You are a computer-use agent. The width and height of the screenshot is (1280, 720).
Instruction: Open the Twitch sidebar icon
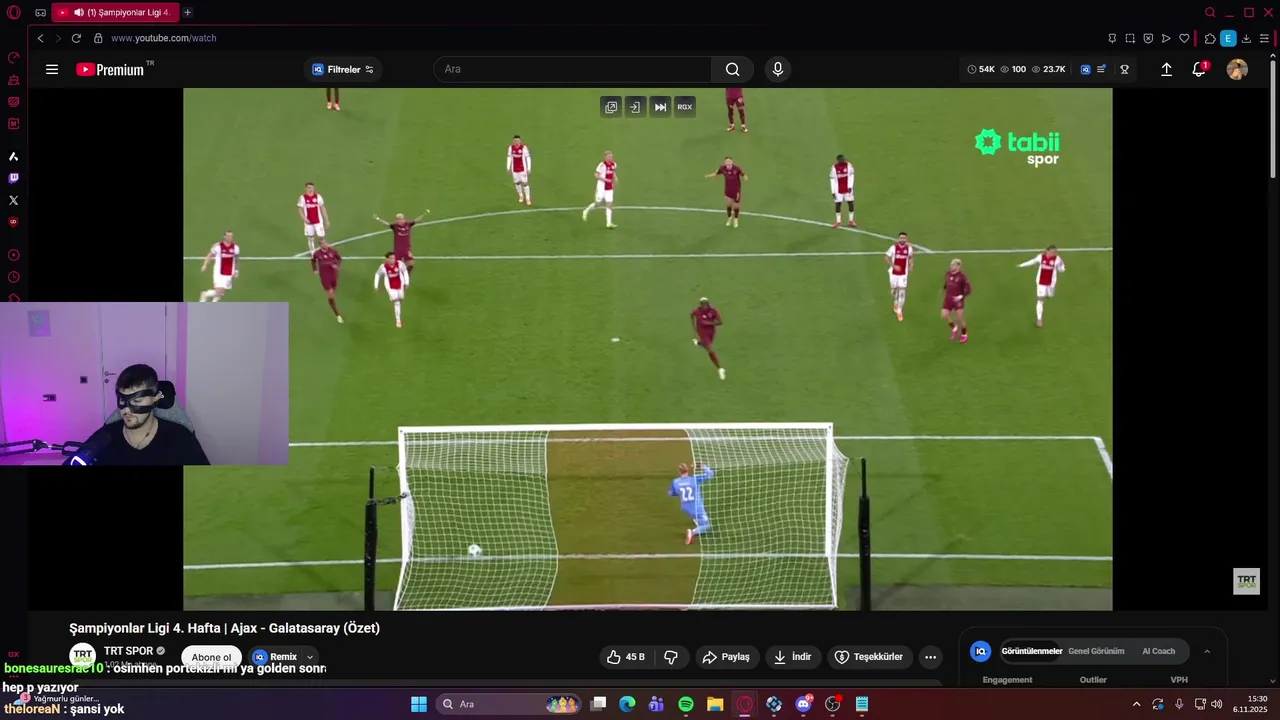click(13, 178)
